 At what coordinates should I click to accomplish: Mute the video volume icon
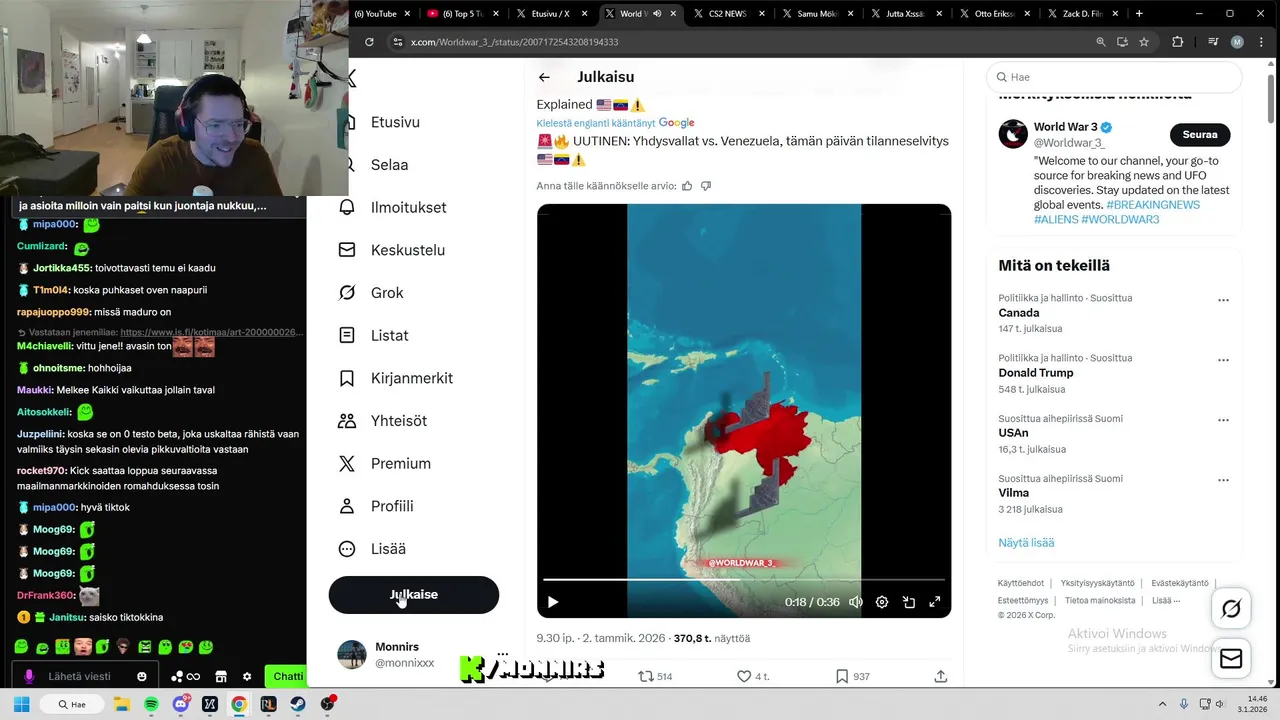[856, 602]
